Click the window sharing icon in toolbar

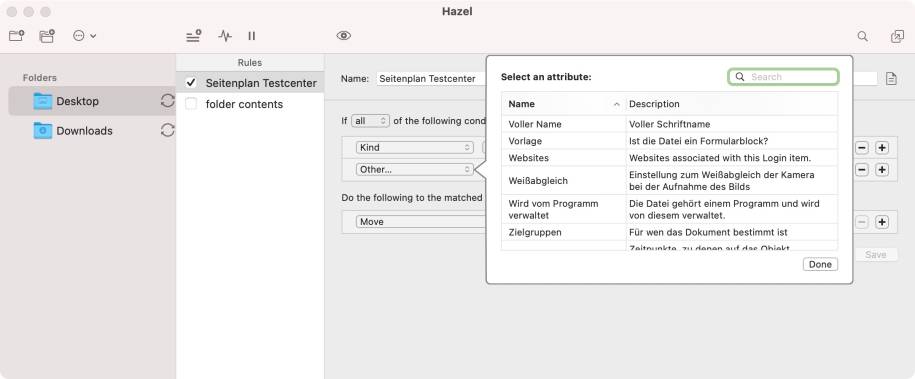897,36
